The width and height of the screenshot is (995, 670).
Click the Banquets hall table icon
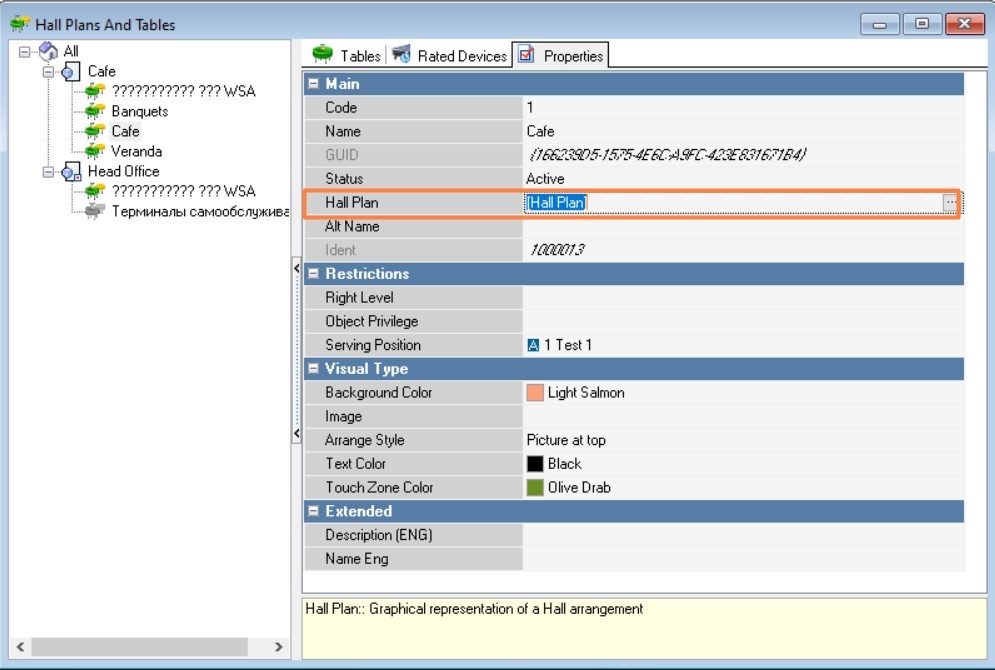(x=95, y=111)
